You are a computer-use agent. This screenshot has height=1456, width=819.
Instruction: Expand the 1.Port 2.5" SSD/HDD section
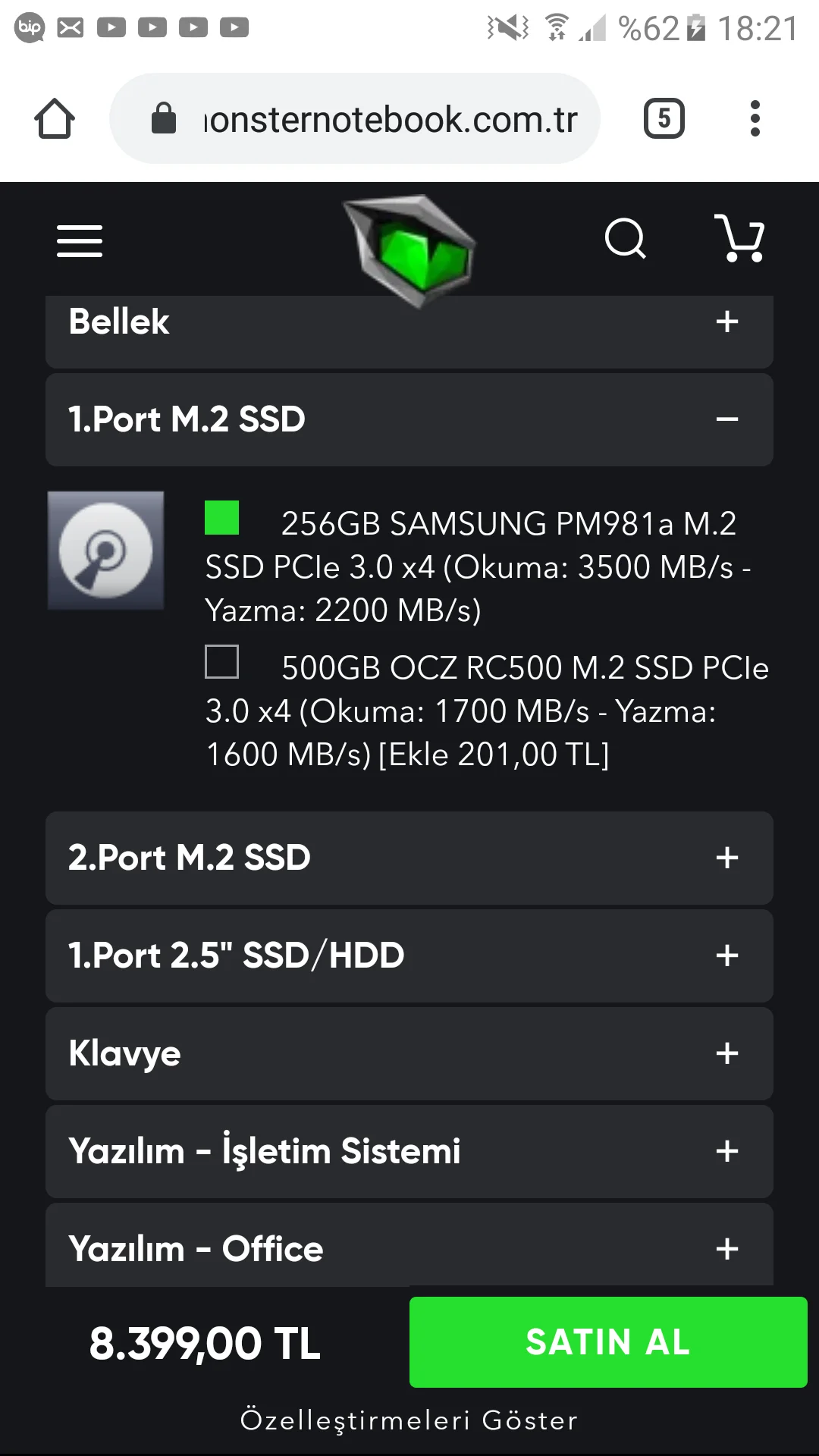click(726, 955)
